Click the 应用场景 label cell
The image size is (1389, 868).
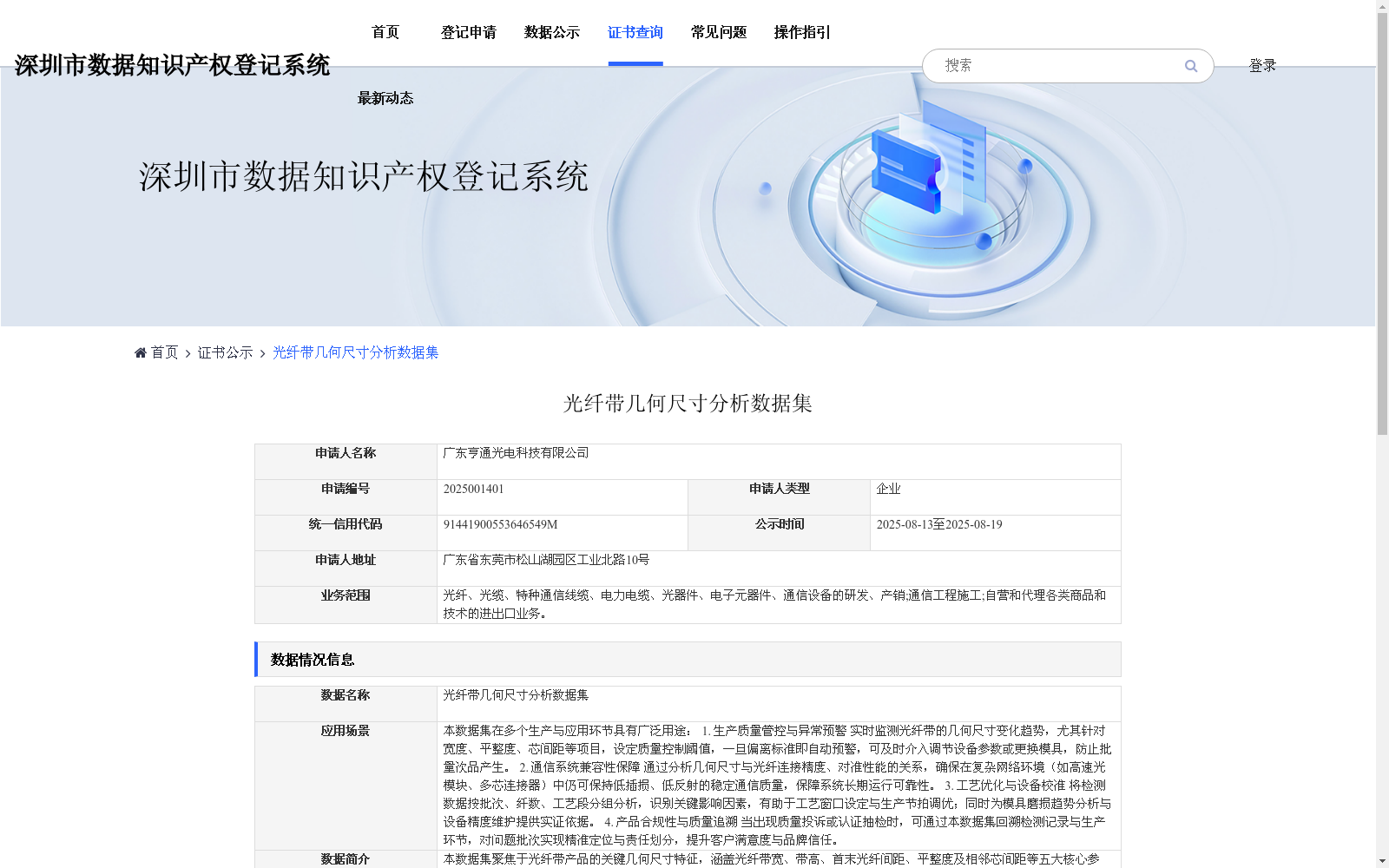click(346, 786)
